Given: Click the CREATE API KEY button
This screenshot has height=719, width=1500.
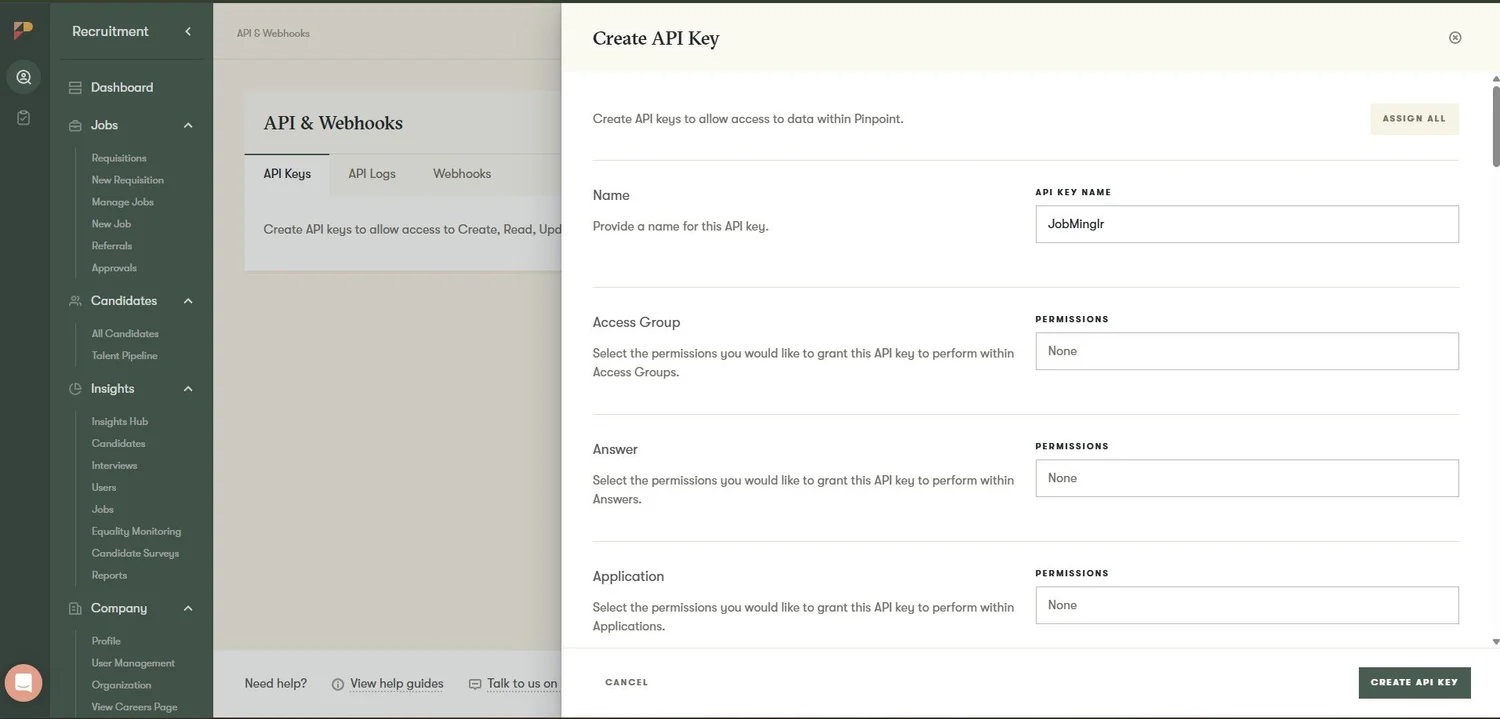Looking at the screenshot, I should [1413, 682].
